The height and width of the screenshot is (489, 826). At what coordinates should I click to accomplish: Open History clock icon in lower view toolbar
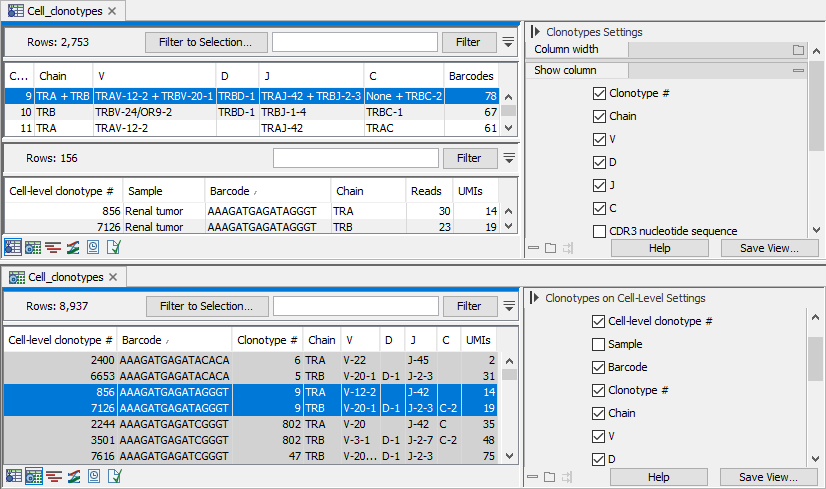[x=92, y=476]
